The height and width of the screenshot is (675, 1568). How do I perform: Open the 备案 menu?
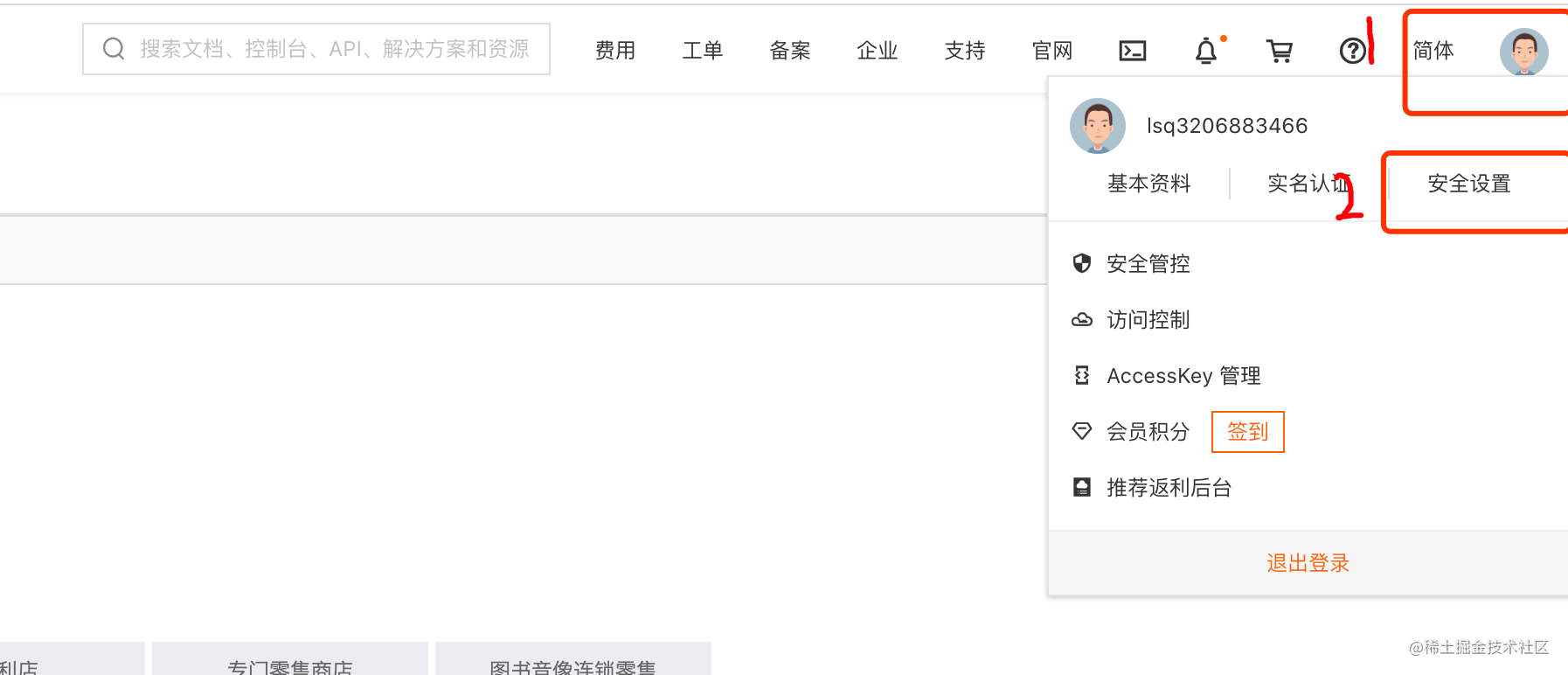tap(790, 51)
